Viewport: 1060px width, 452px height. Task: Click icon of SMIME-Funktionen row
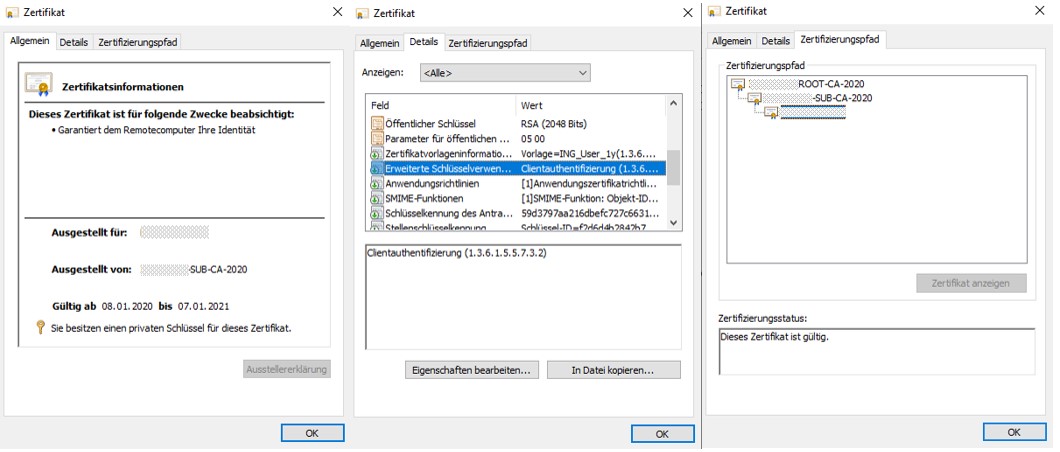(x=377, y=199)
